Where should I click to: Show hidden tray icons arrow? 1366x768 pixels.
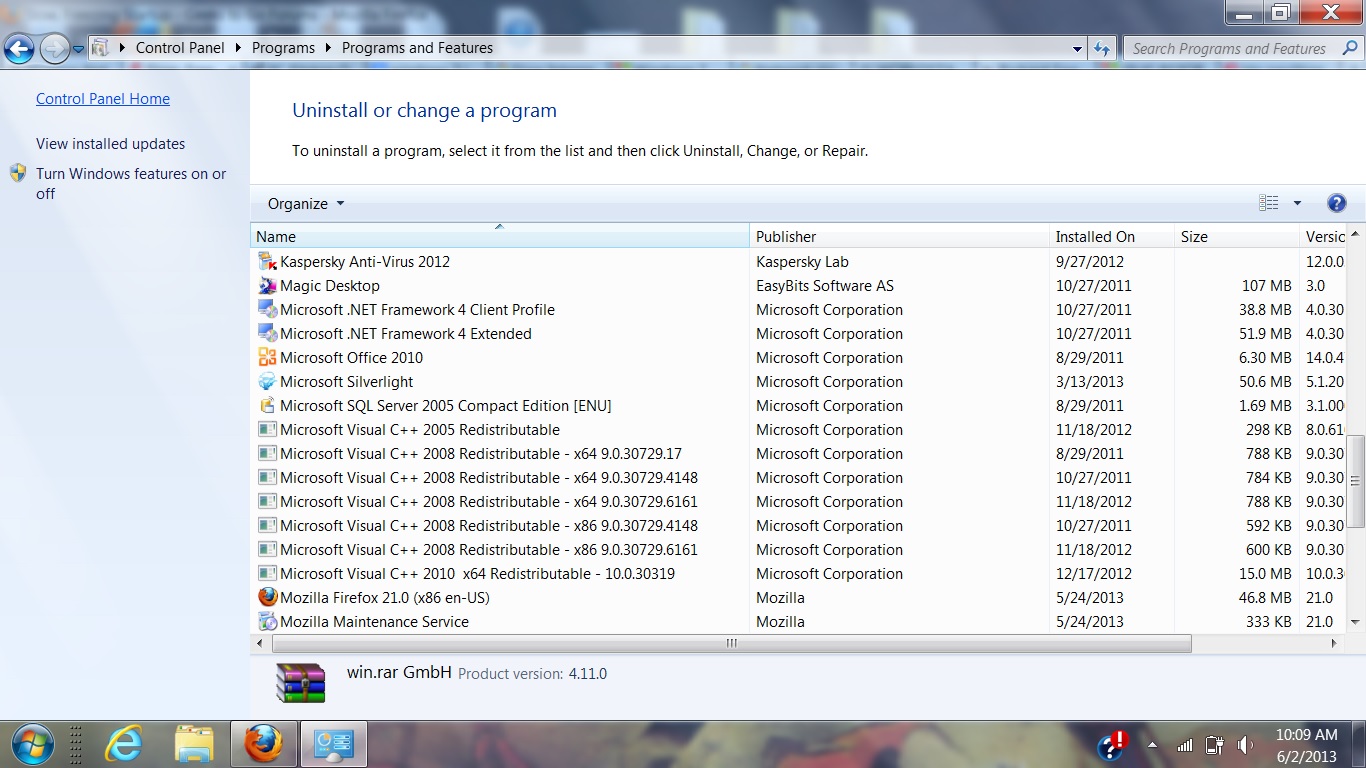pos(1152,745)
